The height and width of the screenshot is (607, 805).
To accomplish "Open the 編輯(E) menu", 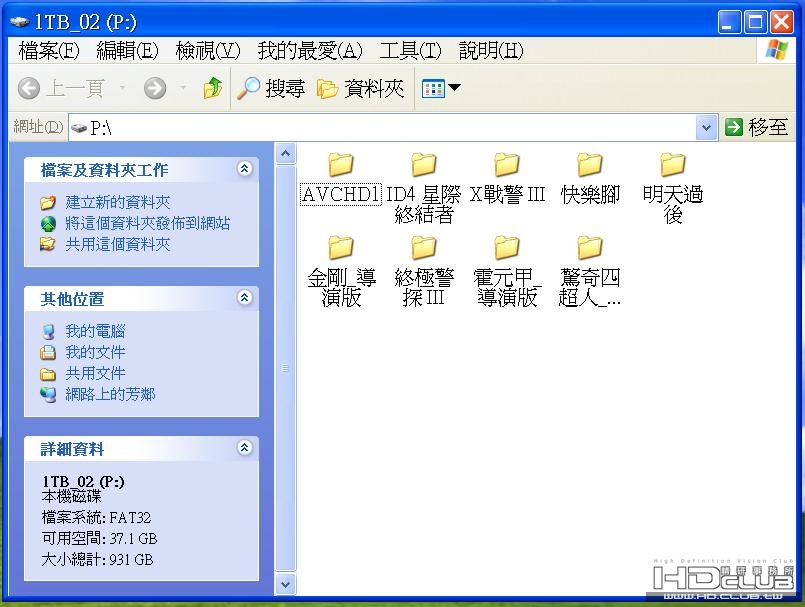I will (x=127, y=50).
